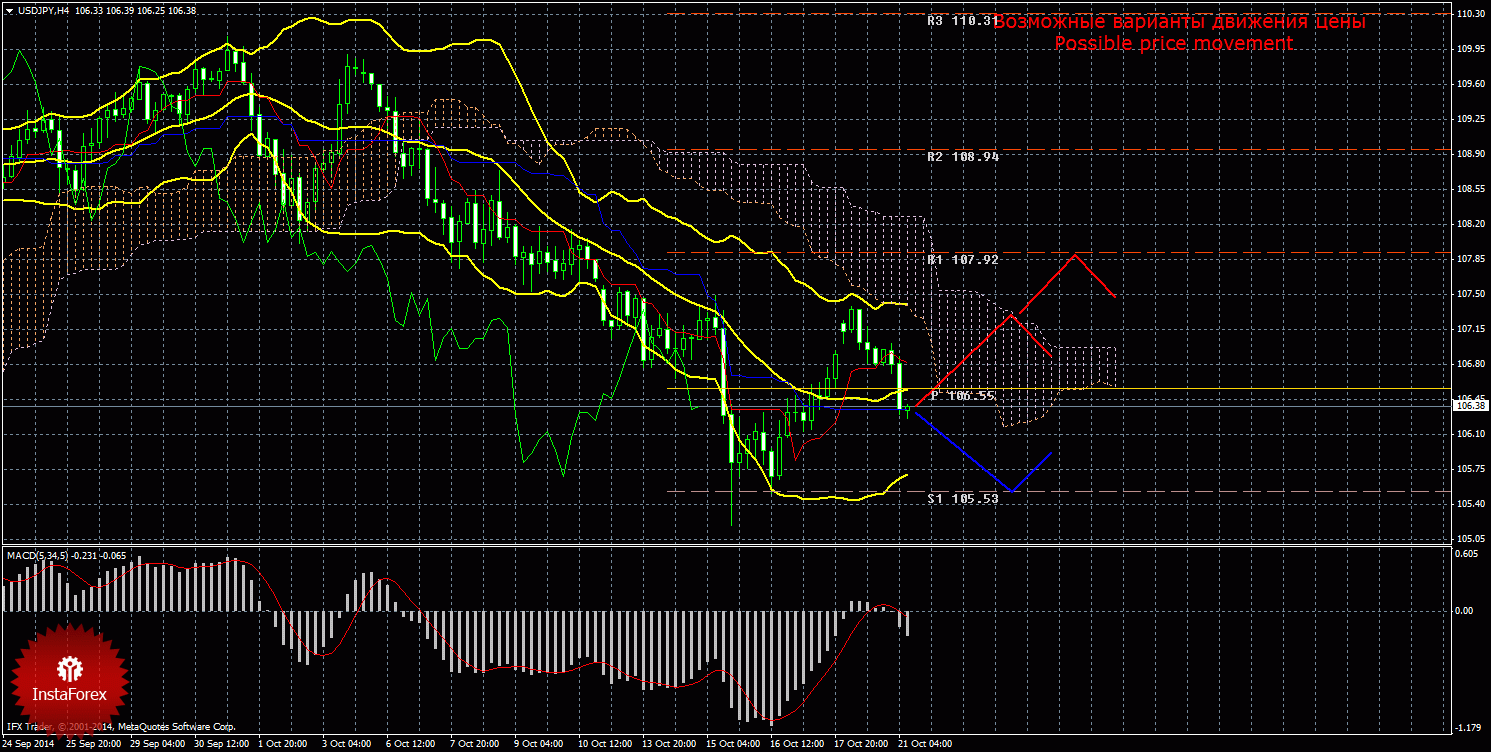Click the 25 Sep 20:00 time label
Screen dimensions: 1491x752
94,744
